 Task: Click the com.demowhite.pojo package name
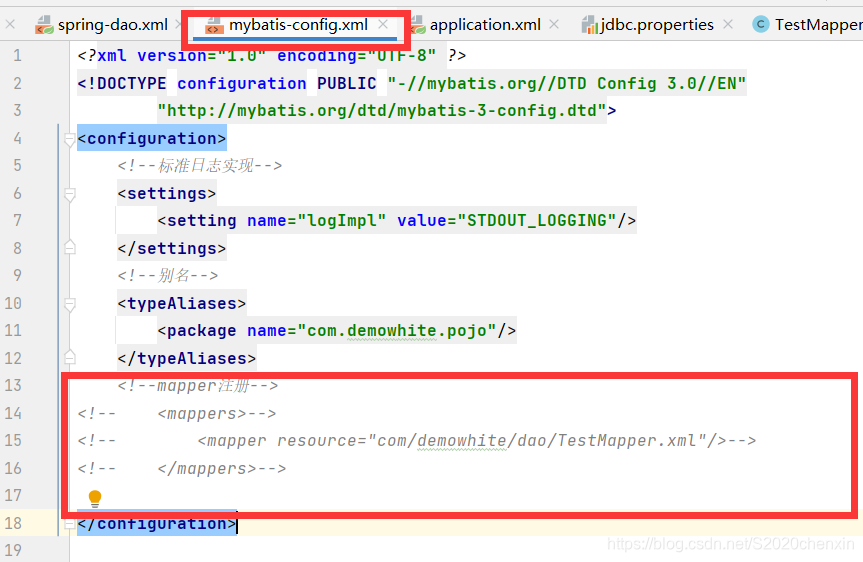[x=397, y=331]
